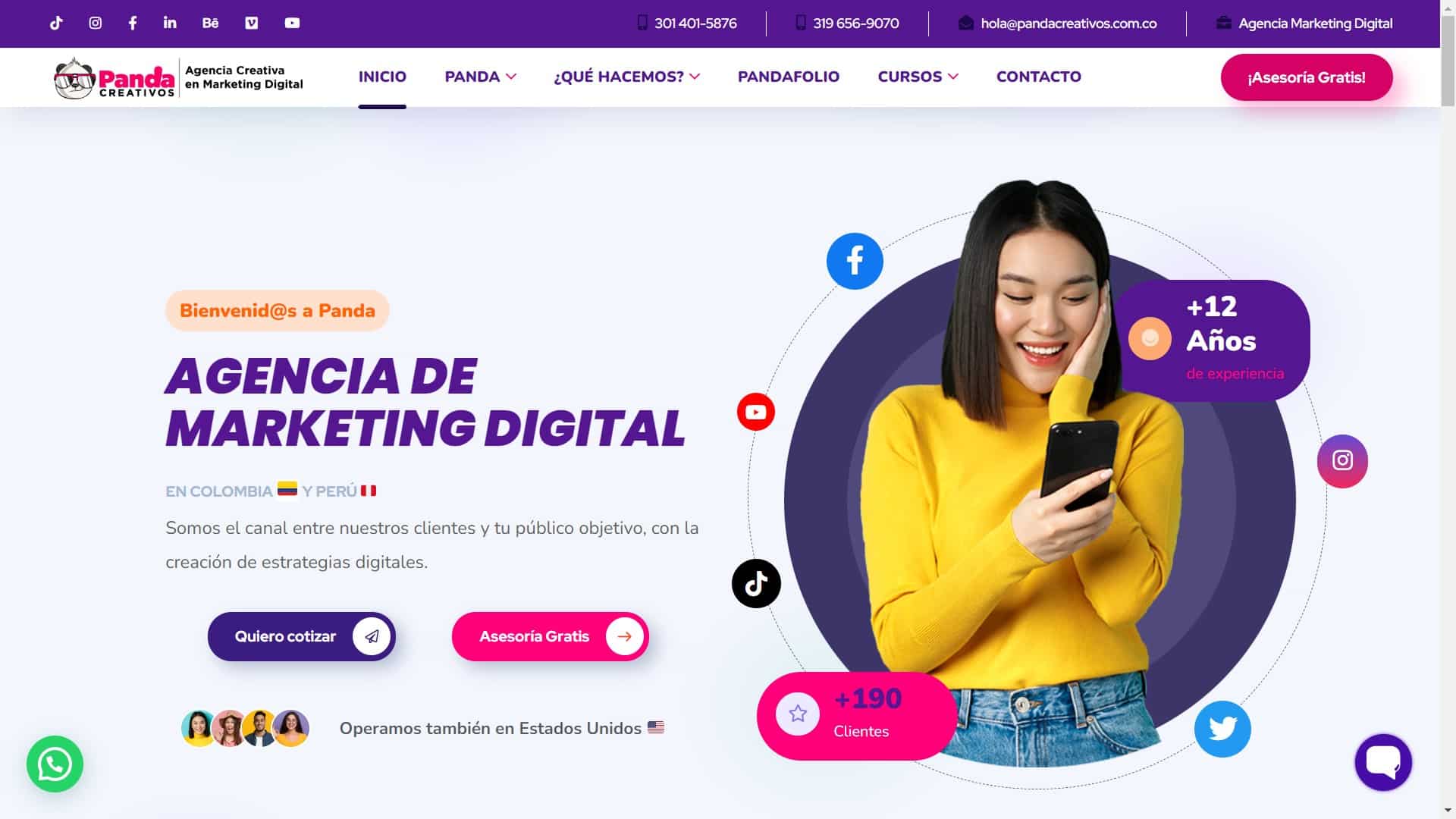This screenshot has height=819, width=1456.
Task: Launch the green WhatsApp chat bubble
Action: tap(55, 764)
